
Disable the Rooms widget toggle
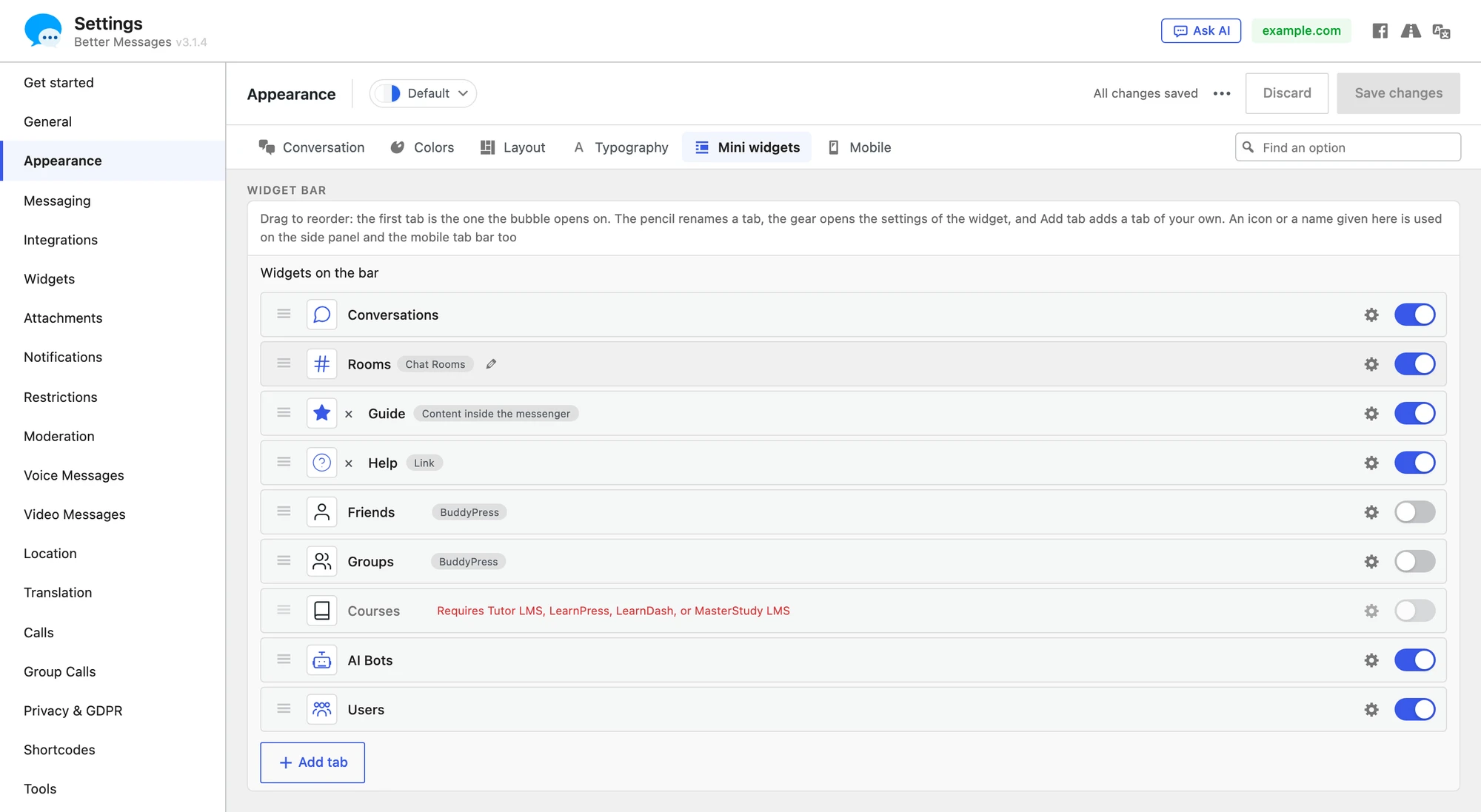tap(1414, 364)
